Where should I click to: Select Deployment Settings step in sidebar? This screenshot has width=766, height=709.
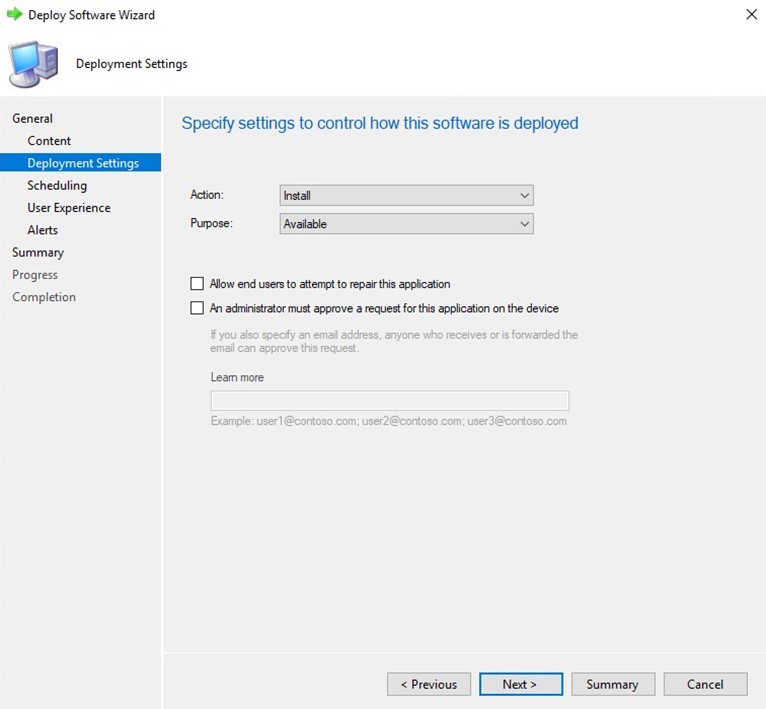[81, 163]
